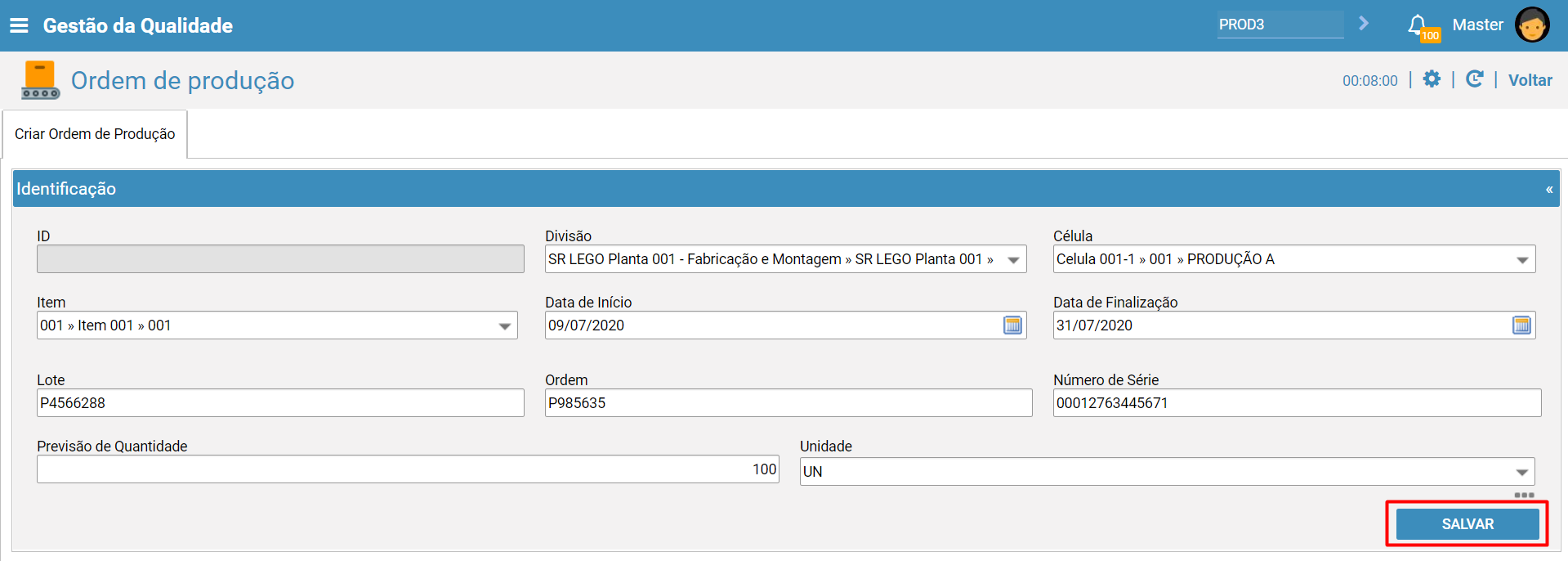Click the Voltar link
Screen dimensions: 1568x561
[1530, 80]
